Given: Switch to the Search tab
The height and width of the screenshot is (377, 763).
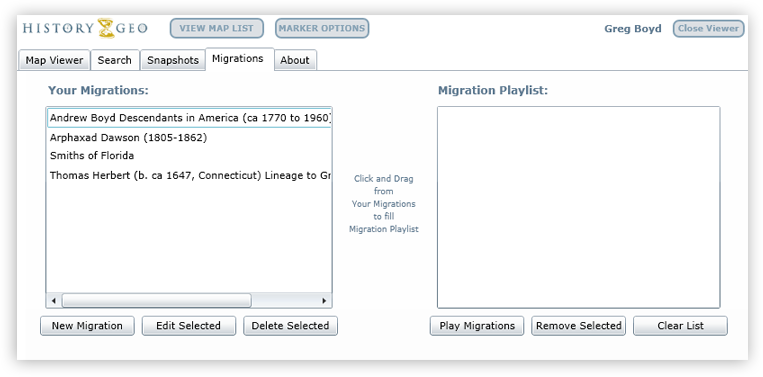Looking at the screenshot, I should click(115, 60).
